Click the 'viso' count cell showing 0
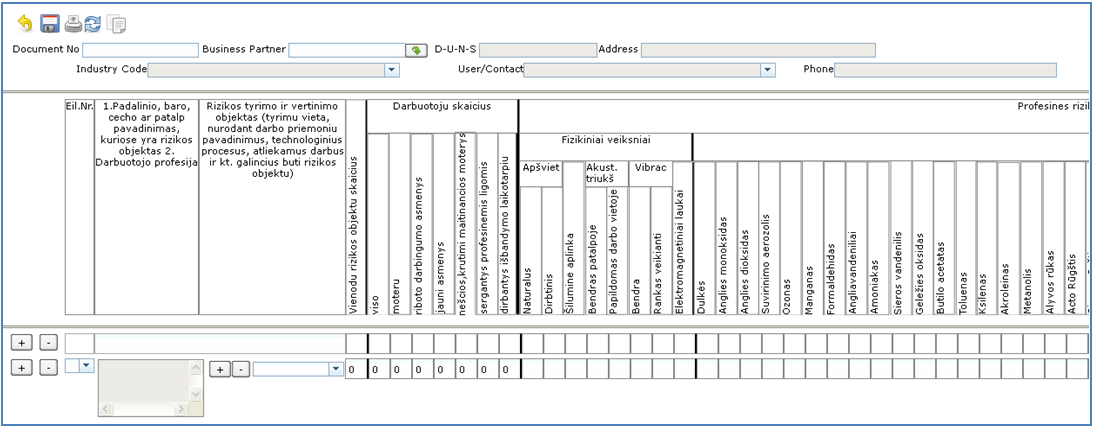This screenshot has width=1093, height=428. click(x=376, y=370)
